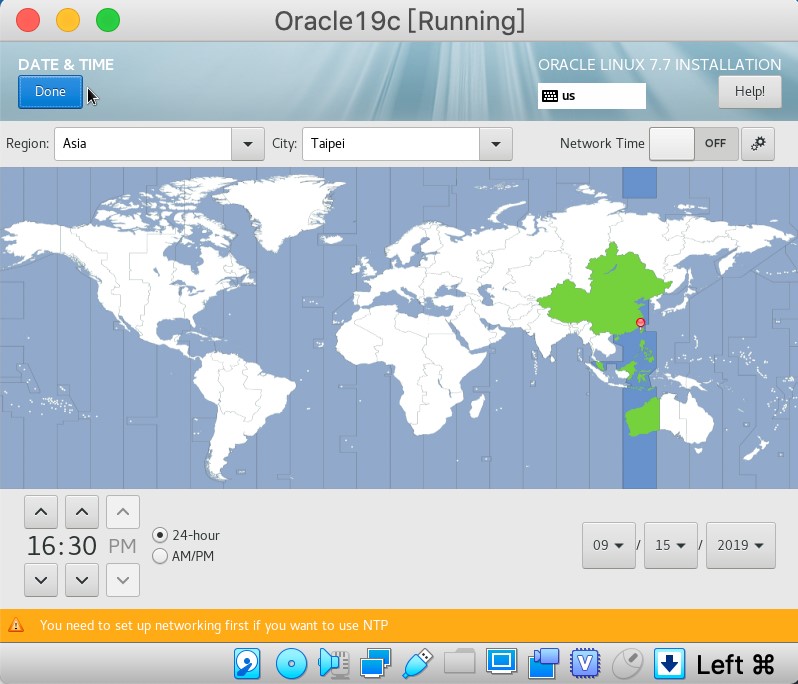Click the AM/PM down arrow stepper
This screenshot has width=798, height=684.
pyautogui.click(x=123, y=580)
